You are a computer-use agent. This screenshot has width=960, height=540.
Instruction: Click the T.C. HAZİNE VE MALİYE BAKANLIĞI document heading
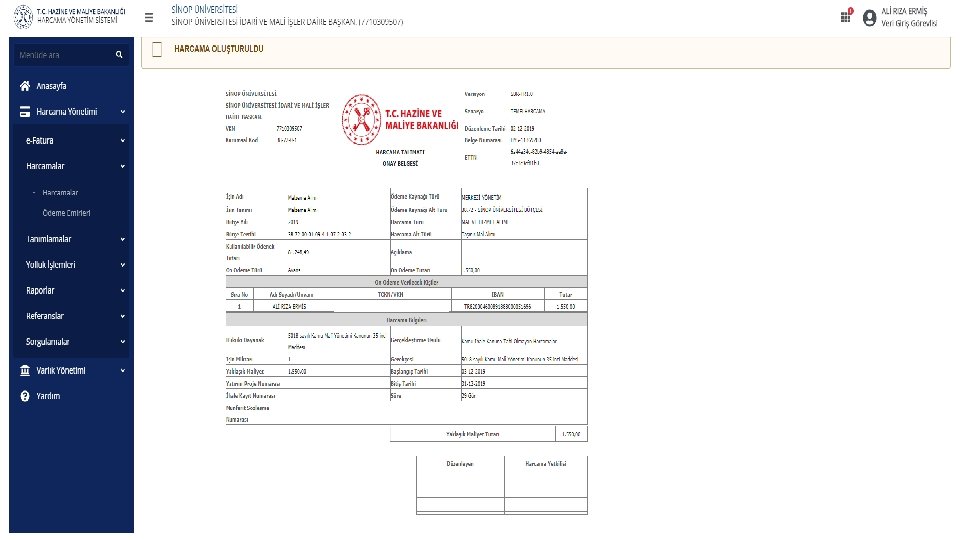421,119
